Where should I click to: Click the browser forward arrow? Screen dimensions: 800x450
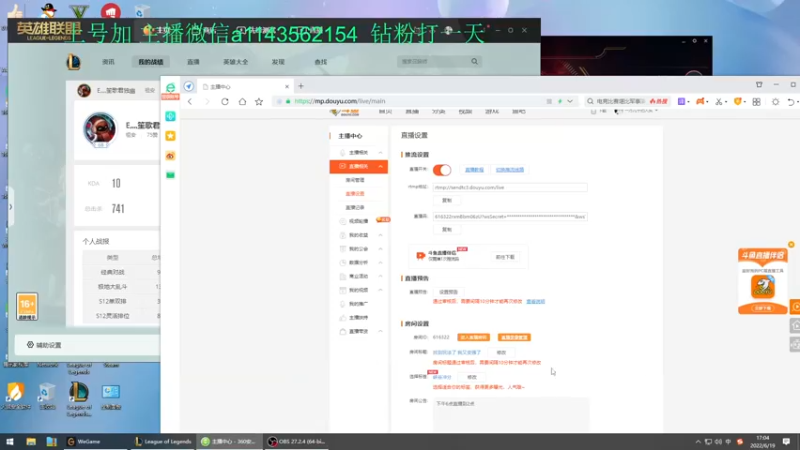click(x=207, y=102)
